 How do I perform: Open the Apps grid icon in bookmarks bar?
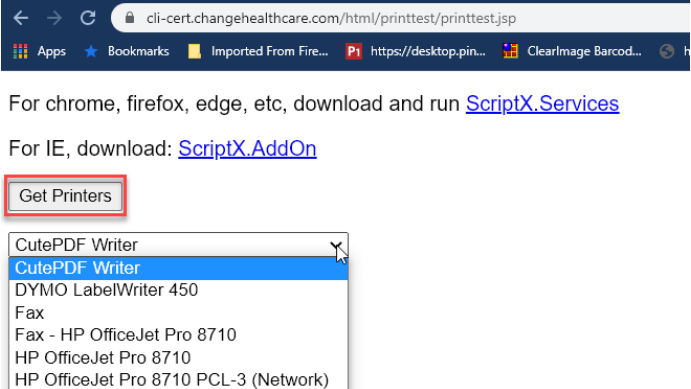(20, 52)
